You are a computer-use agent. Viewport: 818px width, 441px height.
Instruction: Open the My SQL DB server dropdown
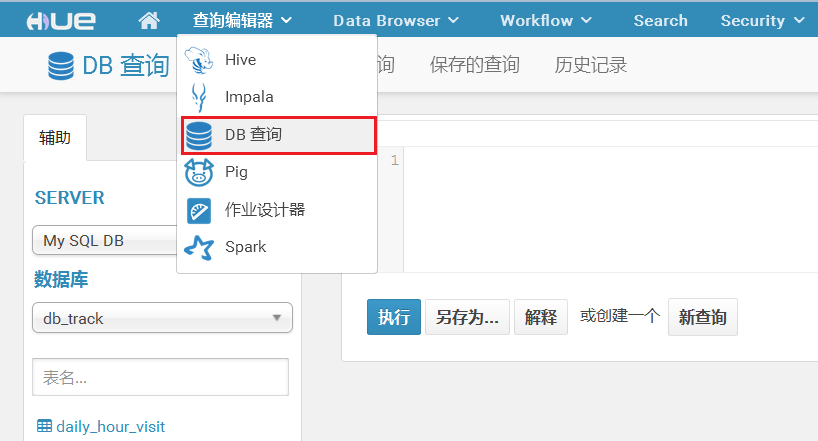click(x=105, y=241)
